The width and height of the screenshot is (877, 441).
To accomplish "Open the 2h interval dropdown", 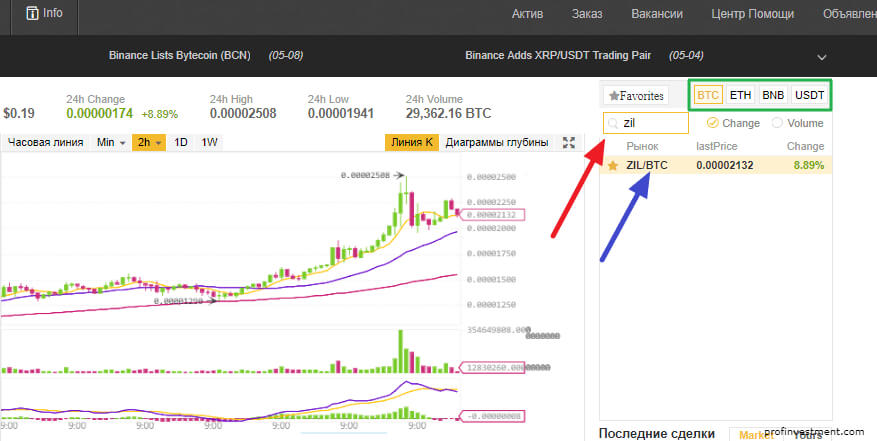I will pyautogui.click(x=149, y=142).
